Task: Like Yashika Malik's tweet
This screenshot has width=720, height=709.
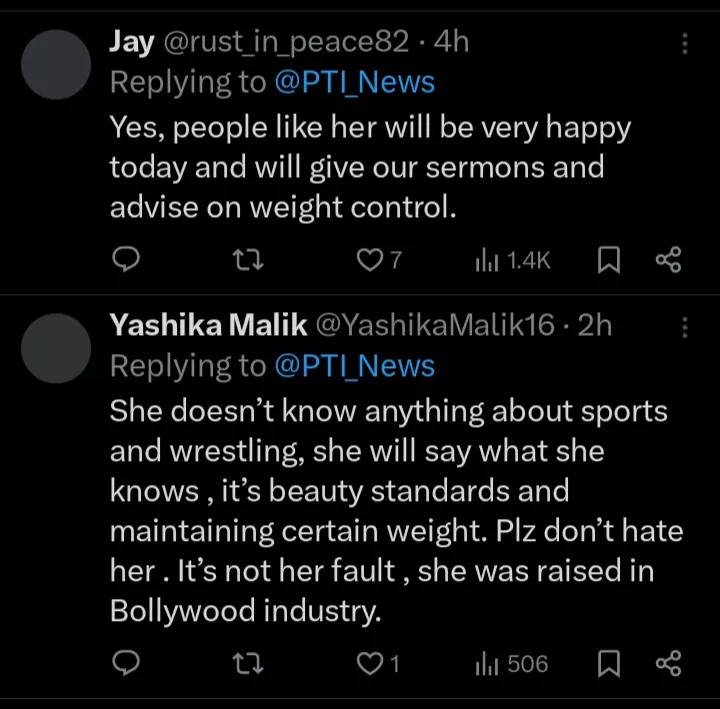Action: pyautogui.click(x=370, y=663)
